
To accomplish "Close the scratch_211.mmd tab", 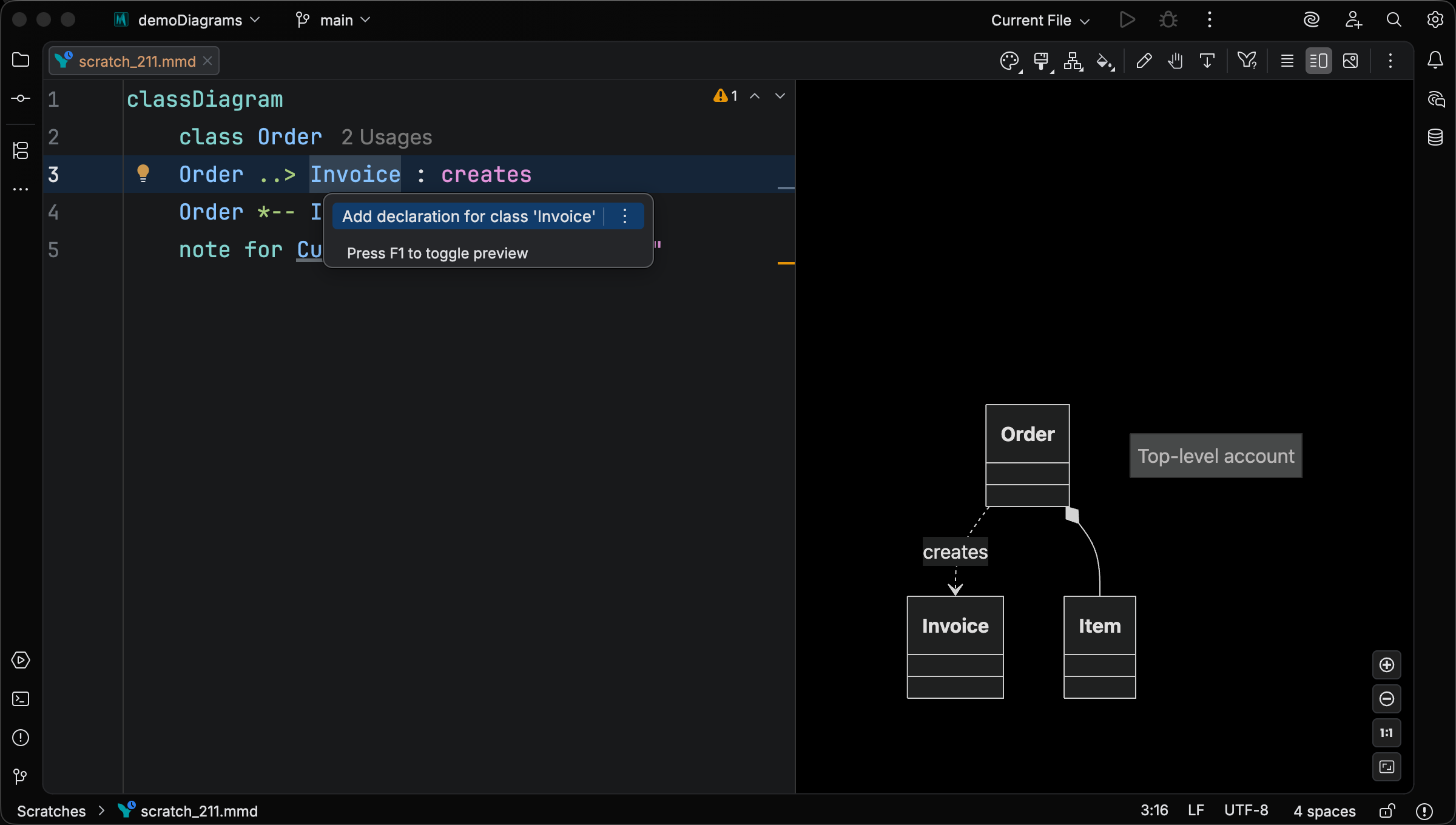I will tap(207, 61).
